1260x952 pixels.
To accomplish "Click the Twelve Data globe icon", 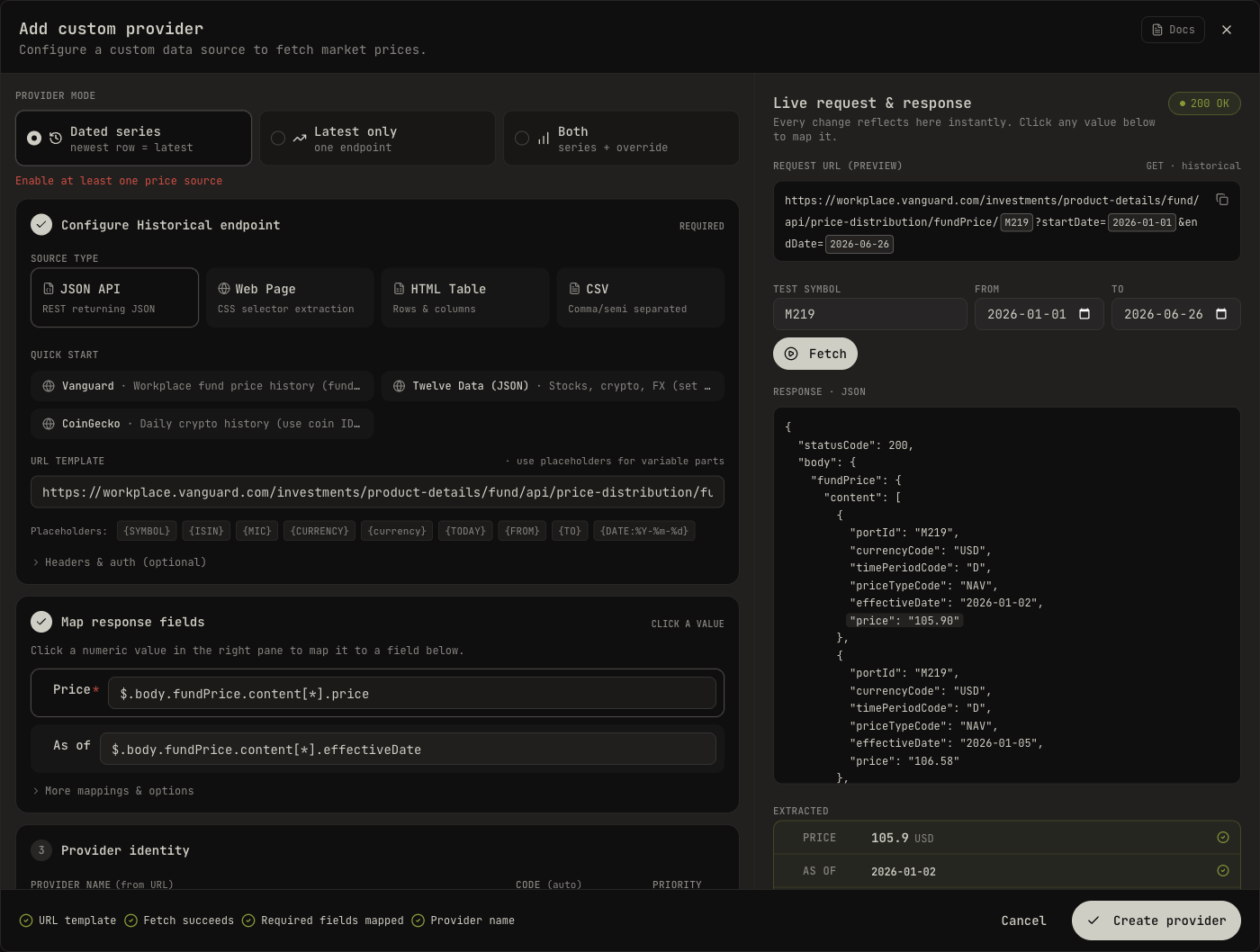I will pos(399,386).
